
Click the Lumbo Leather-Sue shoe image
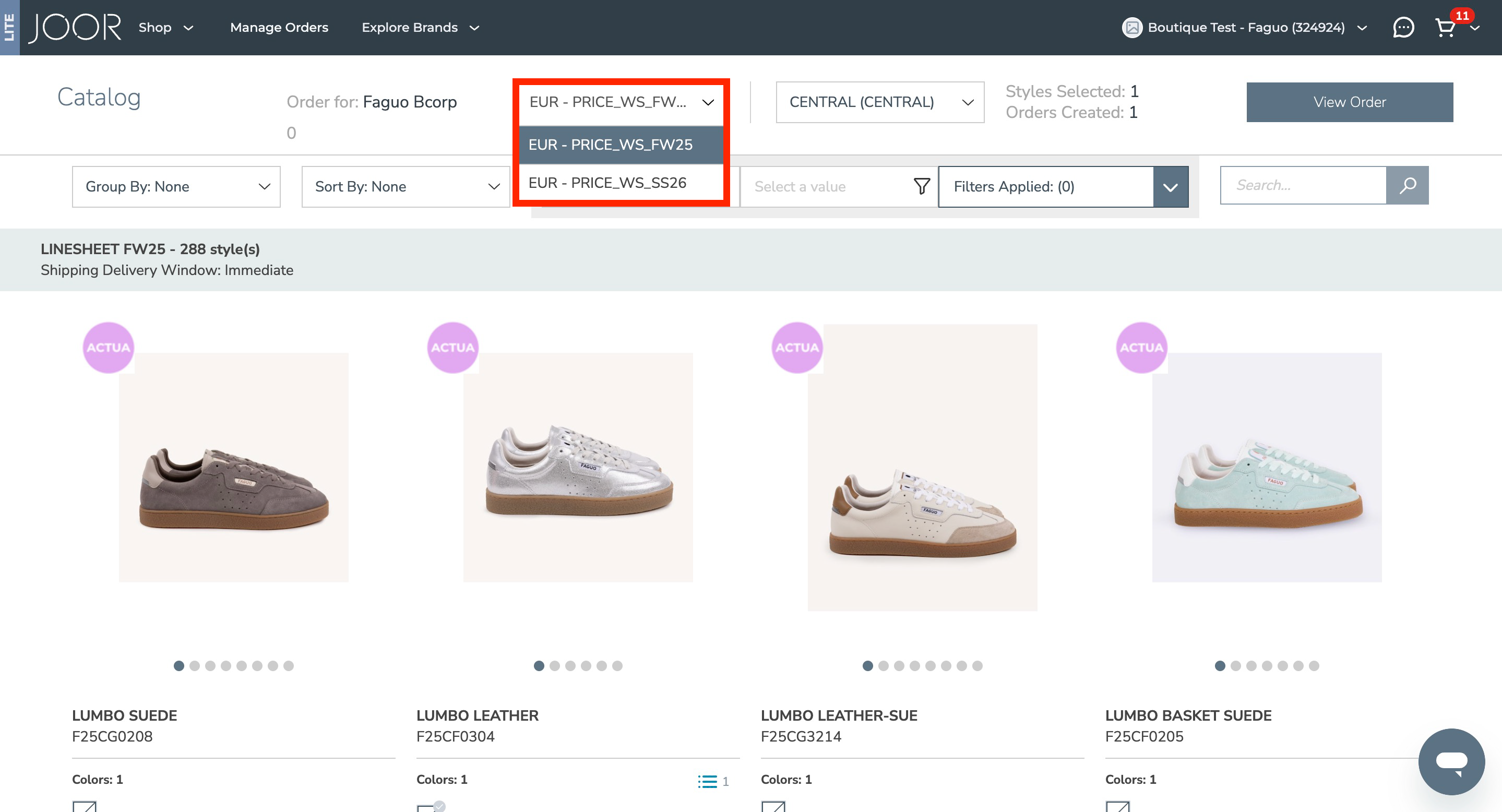(x=922, y=468)
